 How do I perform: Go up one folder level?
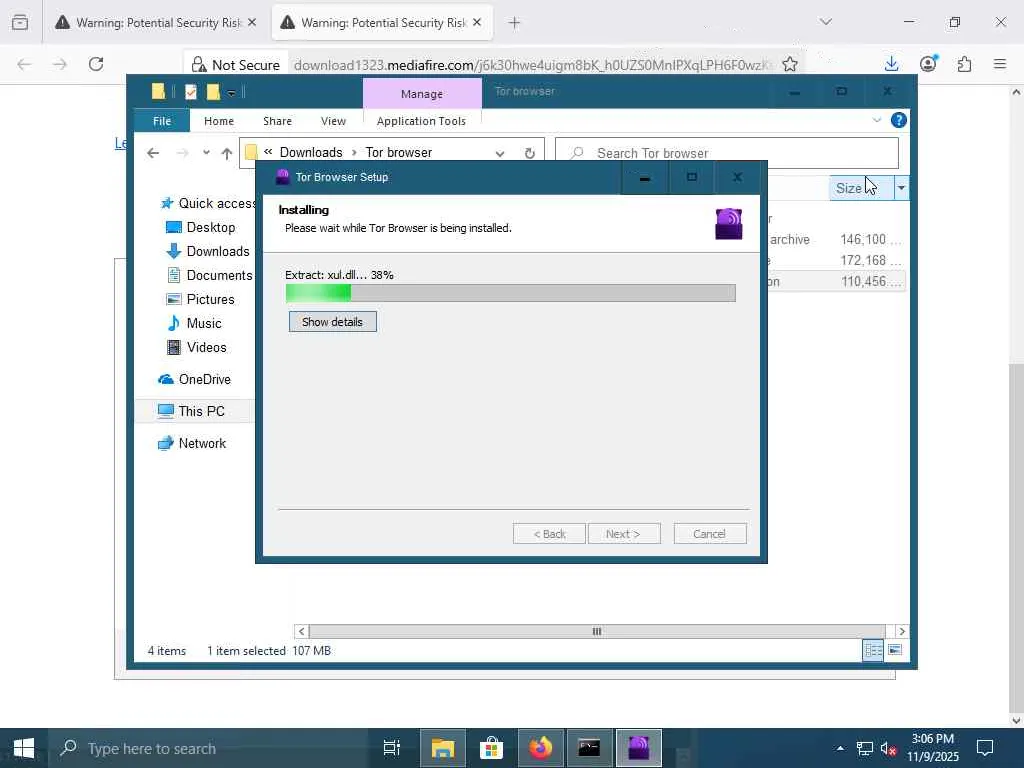pos(227,153)
